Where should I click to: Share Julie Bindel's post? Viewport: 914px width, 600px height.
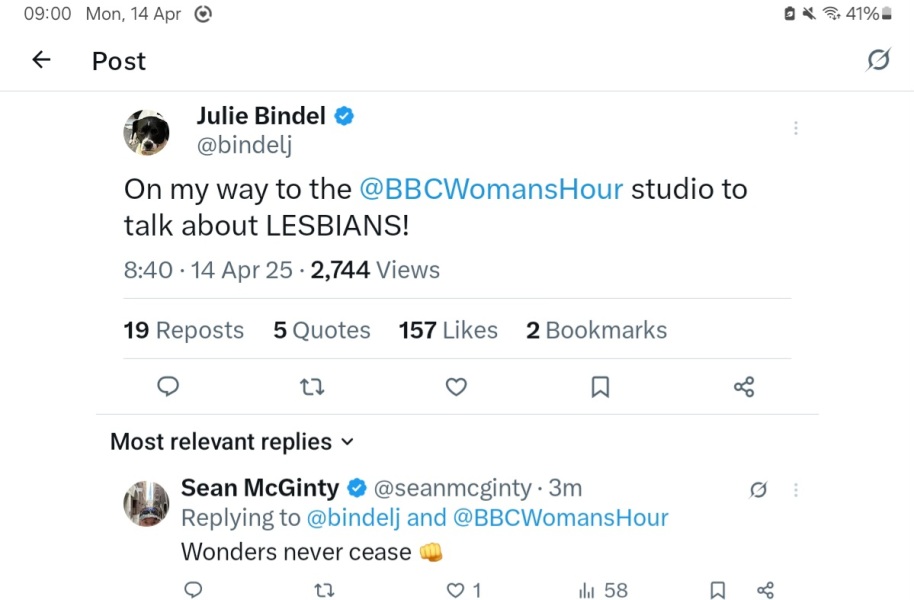point(744,387)
